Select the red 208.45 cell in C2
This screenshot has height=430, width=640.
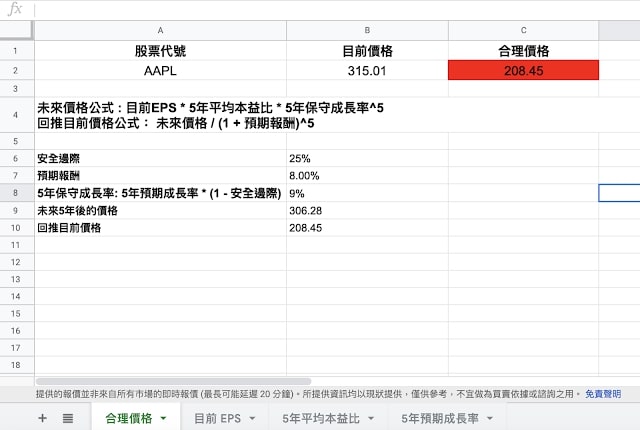523,70
